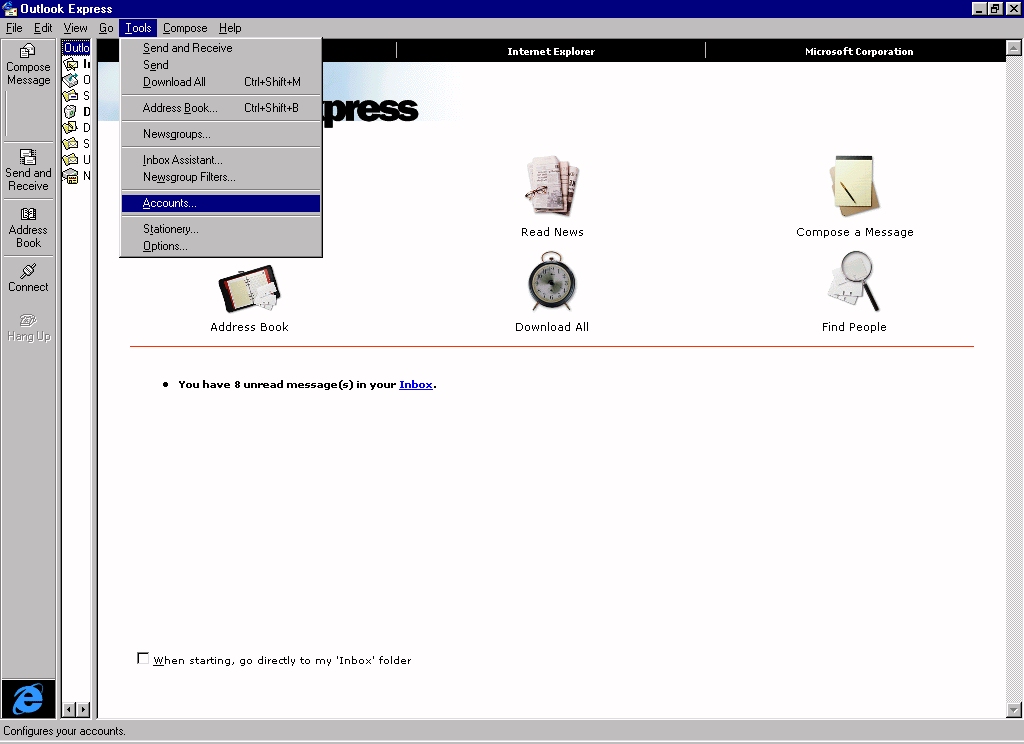Image resolution: width=1024 pixels, height=744 pixels.
Task: Select the Outbox tray icon in the folder list
Action: point(71,80)
